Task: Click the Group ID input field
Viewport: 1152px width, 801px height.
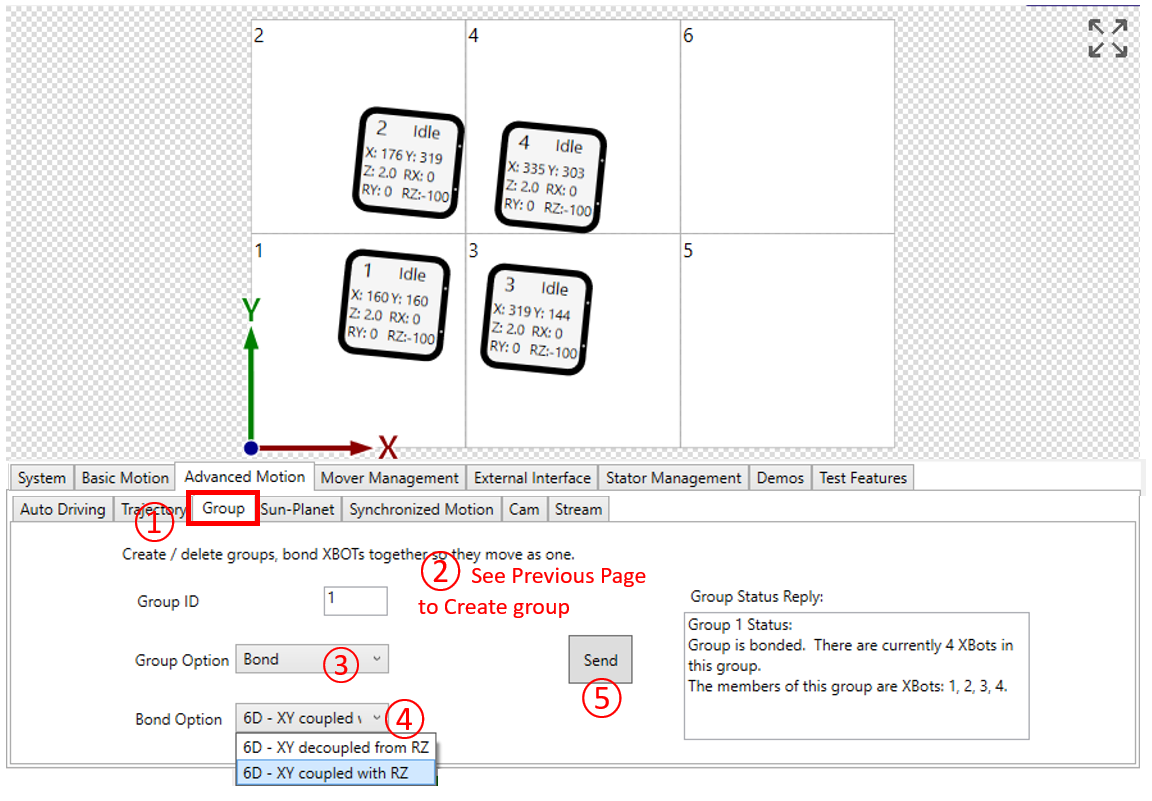Action: [x=355, y=601]
